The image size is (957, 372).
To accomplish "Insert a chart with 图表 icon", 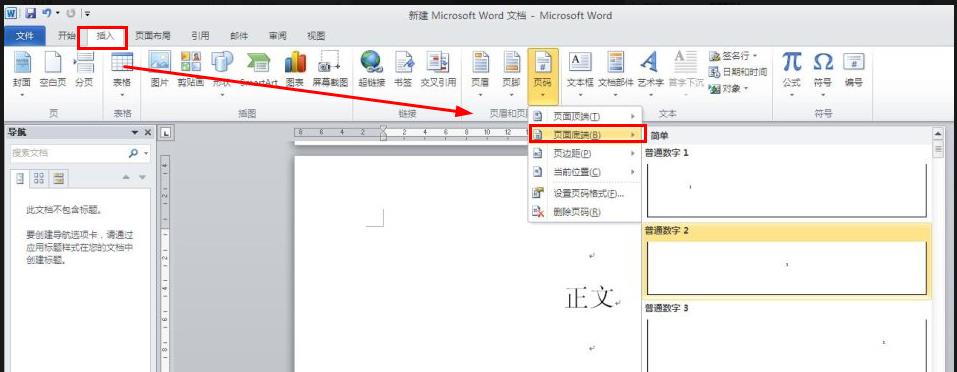I will (295, 69).
